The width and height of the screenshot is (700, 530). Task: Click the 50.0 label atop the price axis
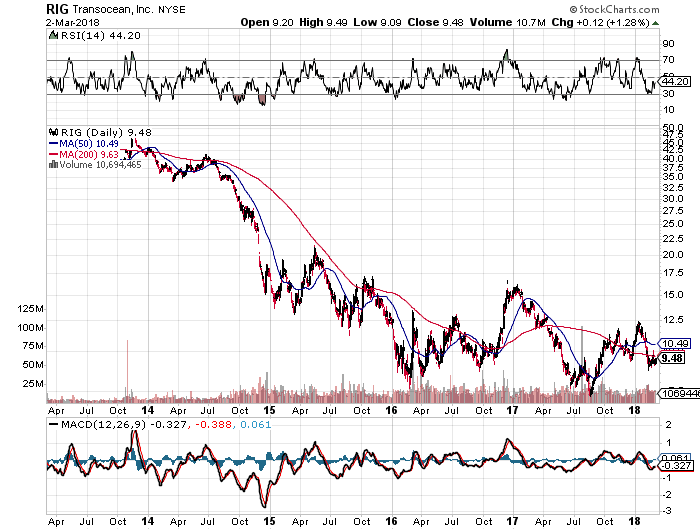[673, 128]
